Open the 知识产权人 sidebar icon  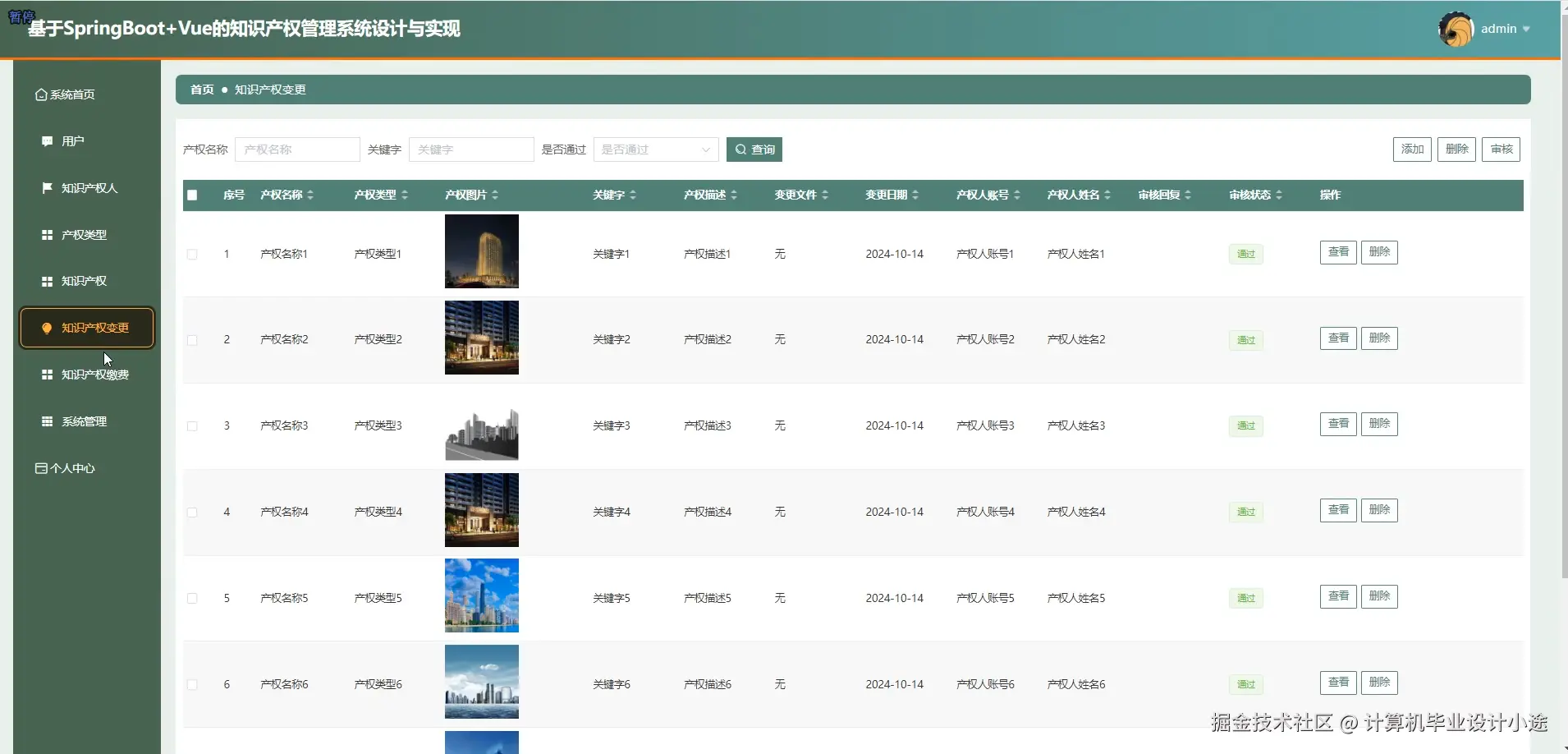coord(47,187)
